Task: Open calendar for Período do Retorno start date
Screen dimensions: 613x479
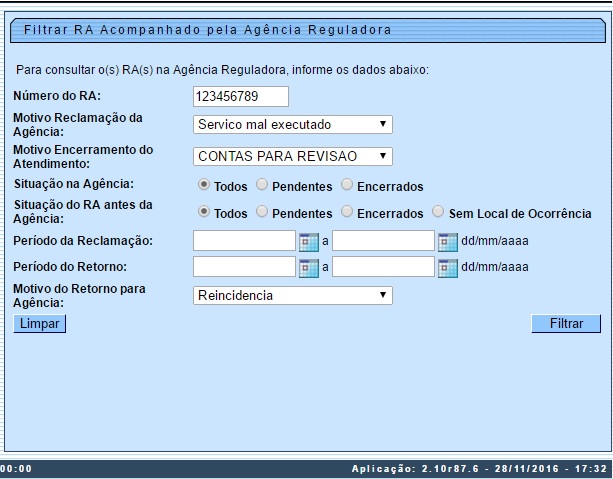Action: pos(308,267)
